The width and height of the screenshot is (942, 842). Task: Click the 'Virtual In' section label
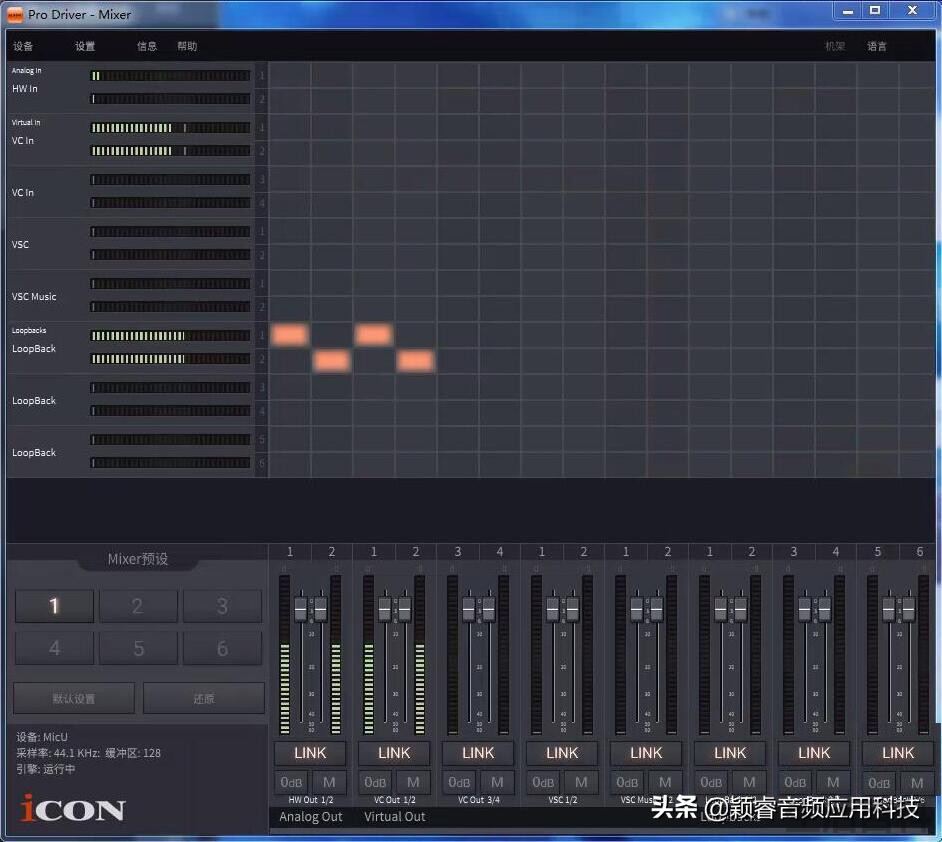point(26,123)
